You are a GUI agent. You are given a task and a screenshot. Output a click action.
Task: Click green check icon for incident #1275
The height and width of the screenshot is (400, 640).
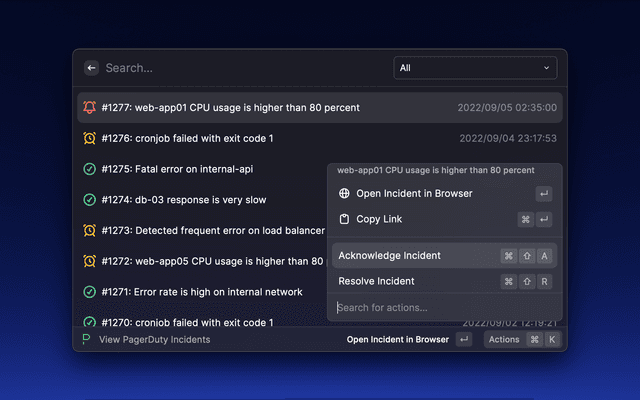pos(90,169)
